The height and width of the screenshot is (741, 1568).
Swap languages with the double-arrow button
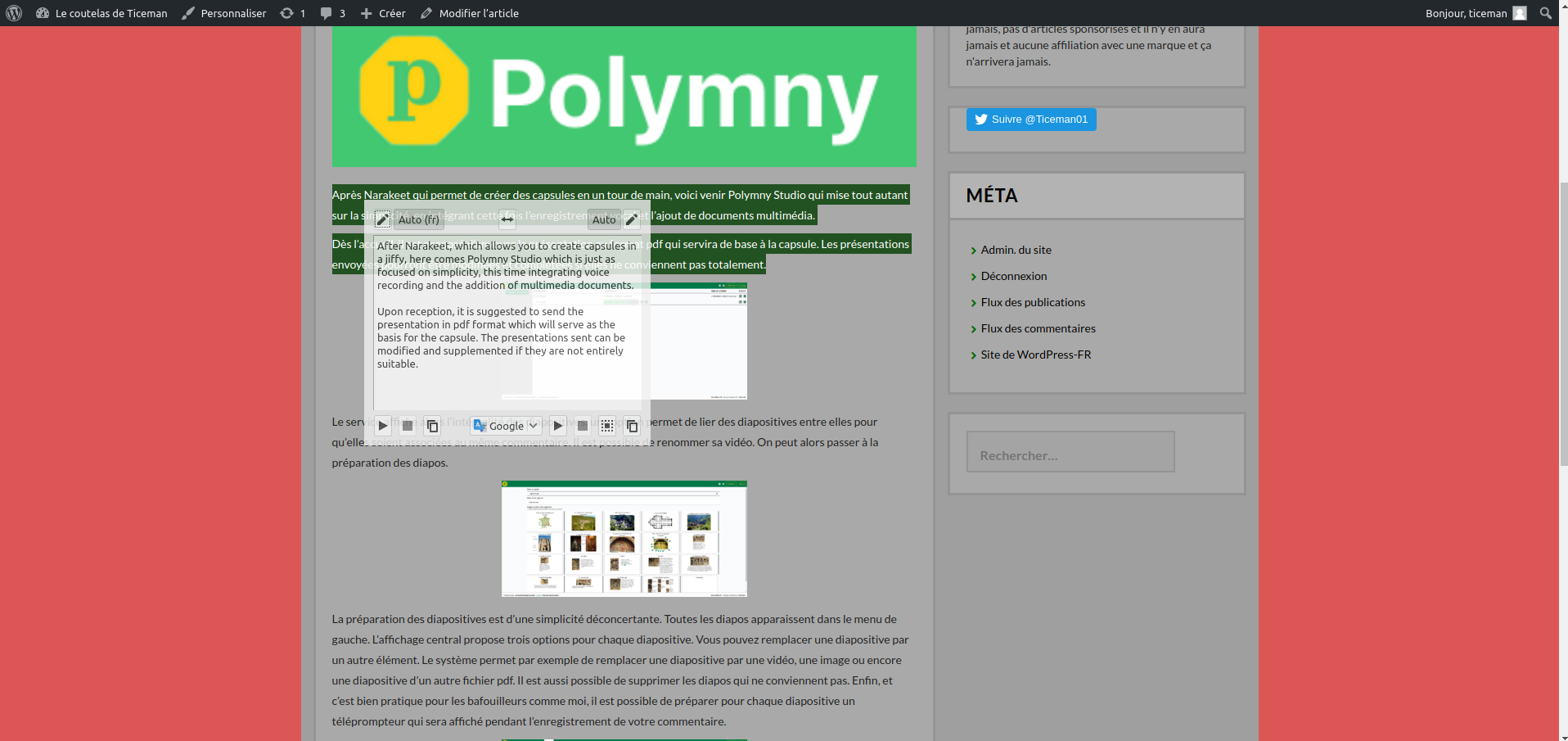pos(507,219)
